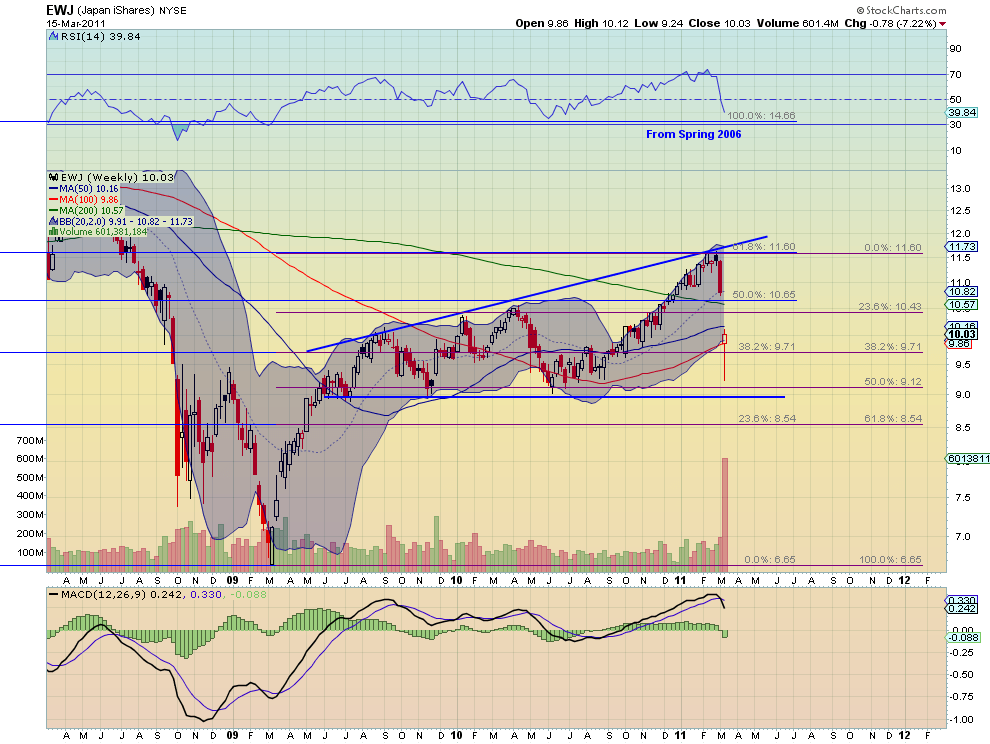
Task: Click the 700M volume axis label
Action: click(30, 440)
